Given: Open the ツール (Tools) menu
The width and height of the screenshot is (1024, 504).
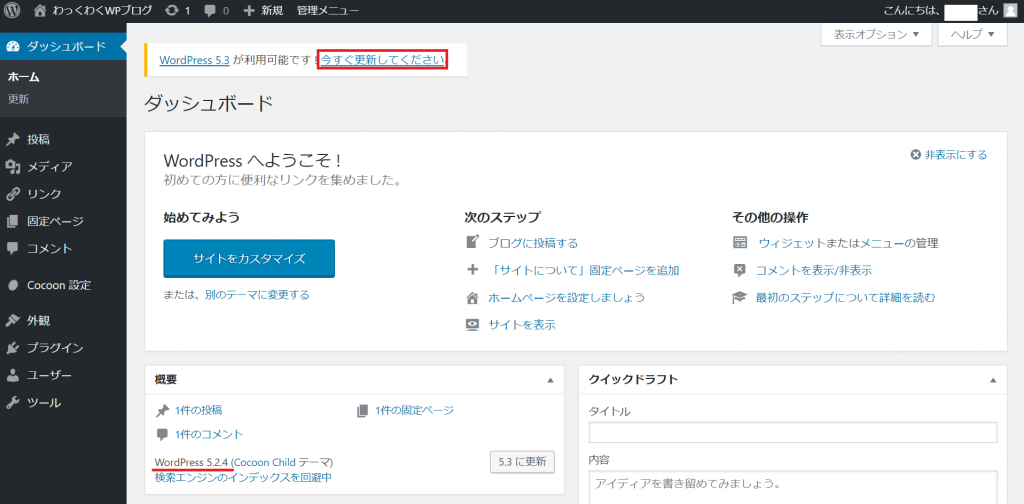Looking at the screenshot, I should pos(44,403).
